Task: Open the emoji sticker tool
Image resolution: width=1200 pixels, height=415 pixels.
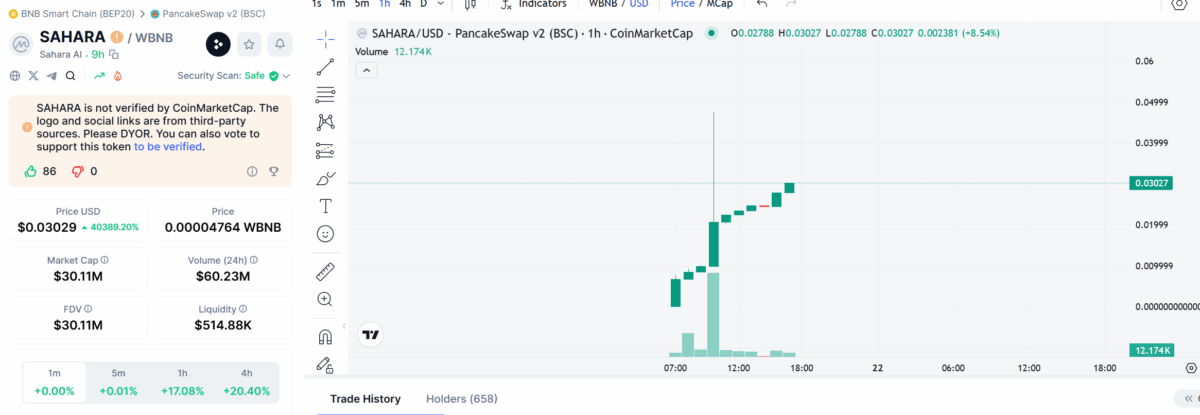Action: tap(325, 234)
